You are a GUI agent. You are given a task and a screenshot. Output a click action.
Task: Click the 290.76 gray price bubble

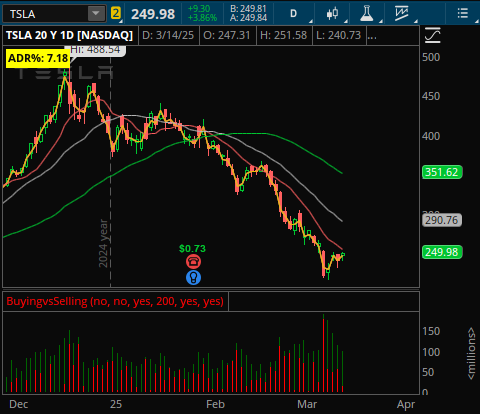click(442, 220)
